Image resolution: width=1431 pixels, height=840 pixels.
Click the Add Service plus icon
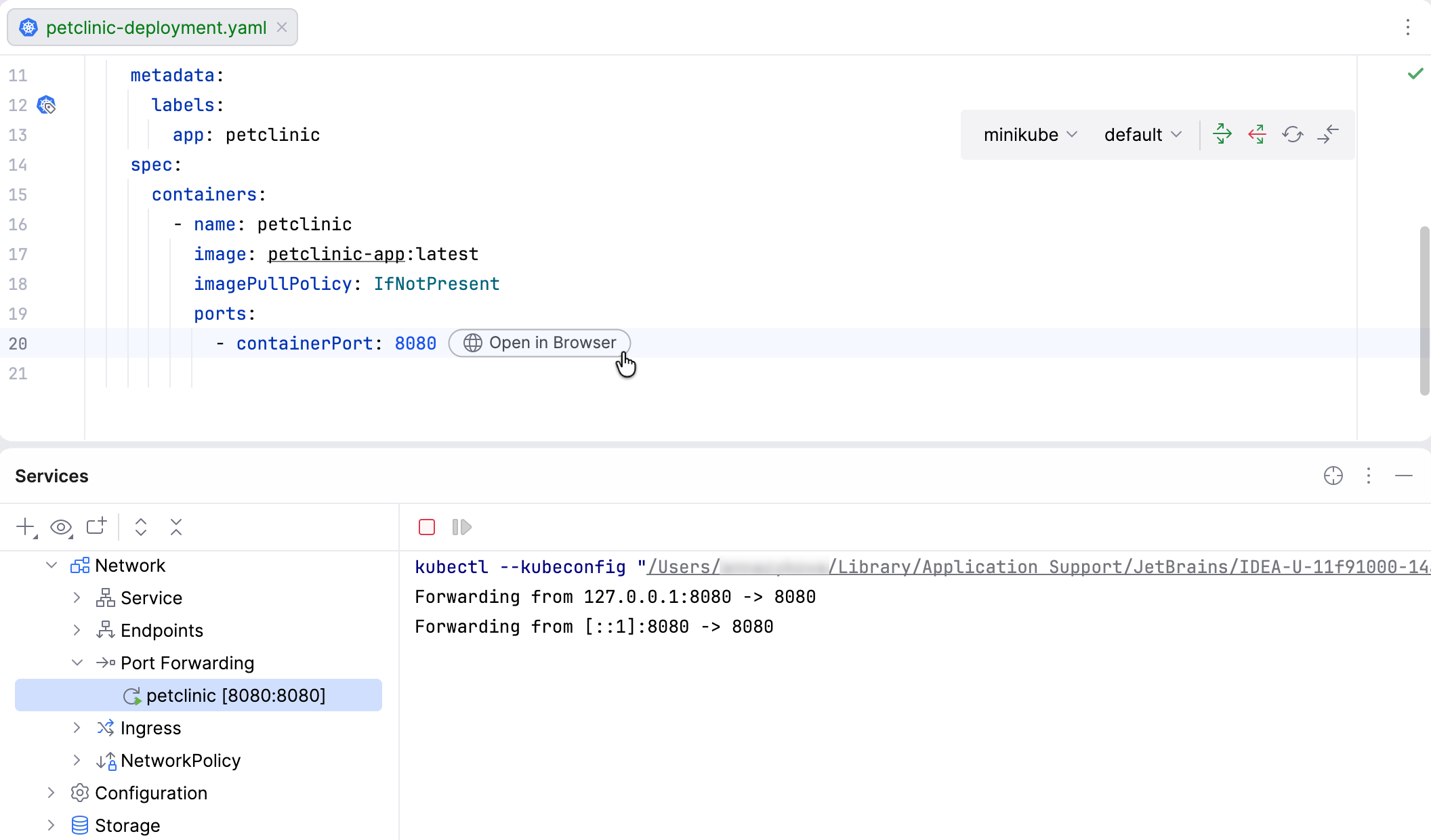pos(25,527)
